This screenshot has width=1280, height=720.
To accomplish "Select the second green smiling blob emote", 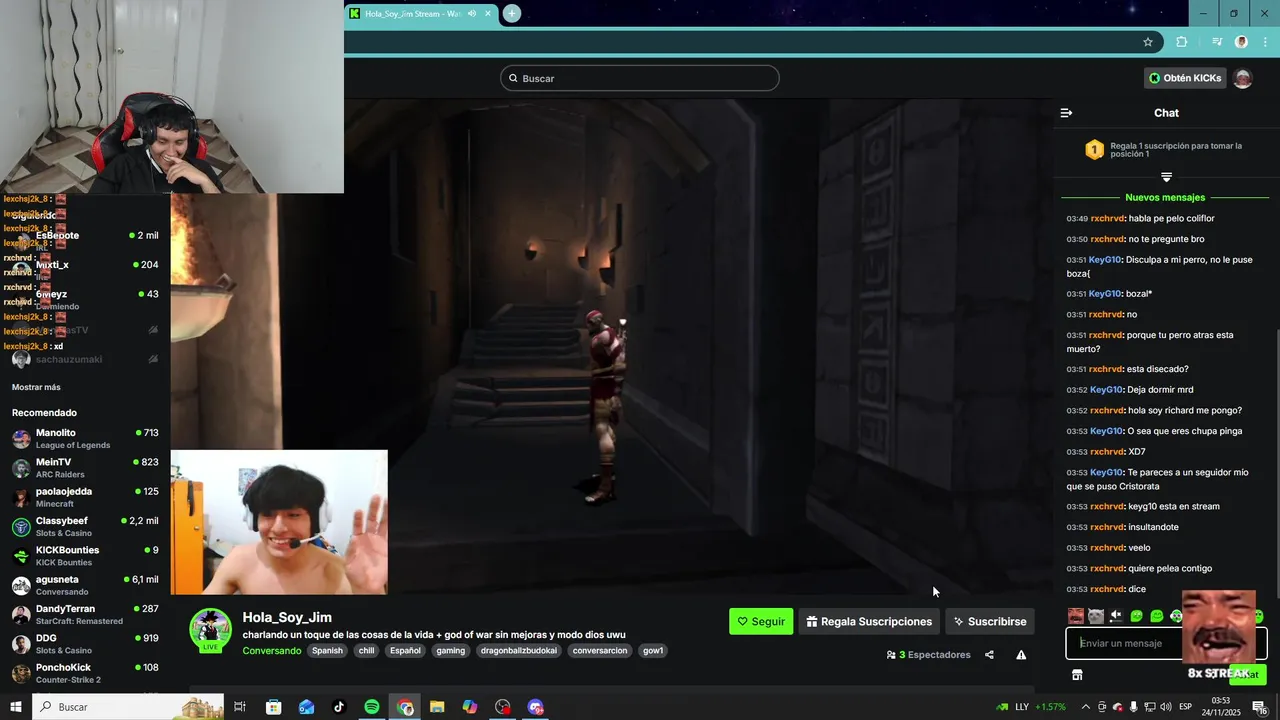I will point(1157,616).
